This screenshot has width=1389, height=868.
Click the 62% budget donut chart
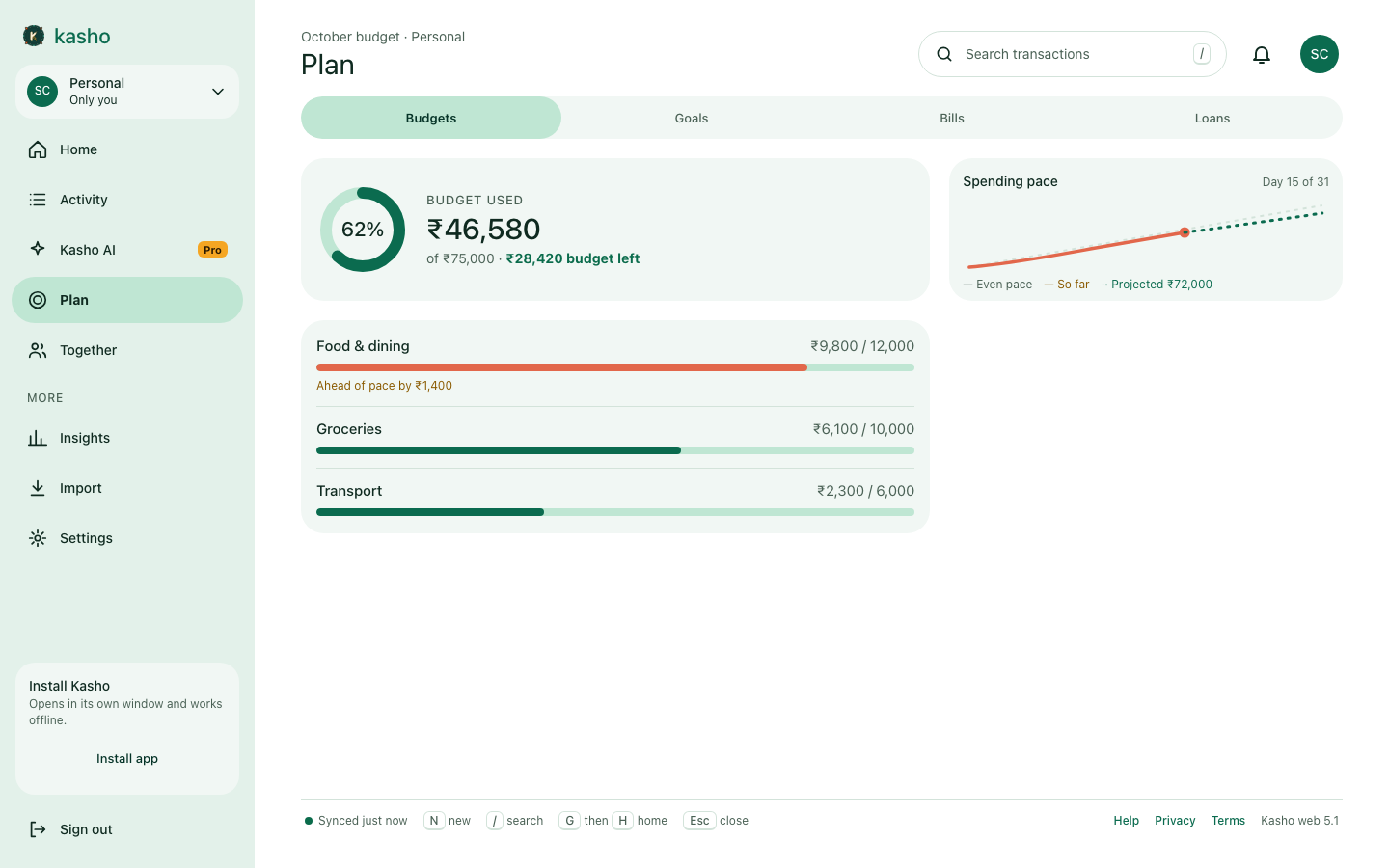[x=363, y=230]
